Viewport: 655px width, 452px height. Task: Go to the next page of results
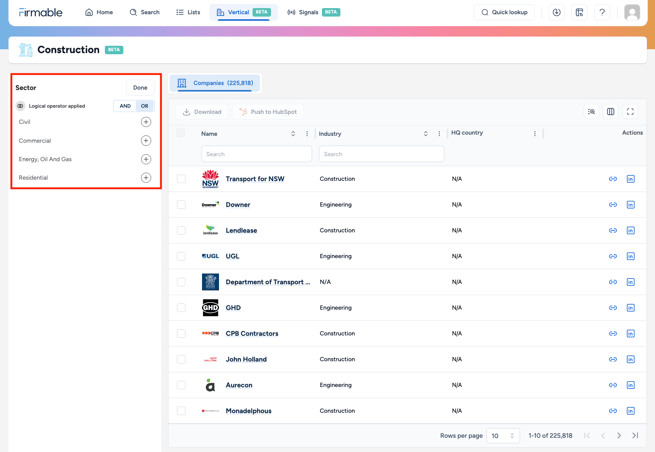(x=619, y=436)
